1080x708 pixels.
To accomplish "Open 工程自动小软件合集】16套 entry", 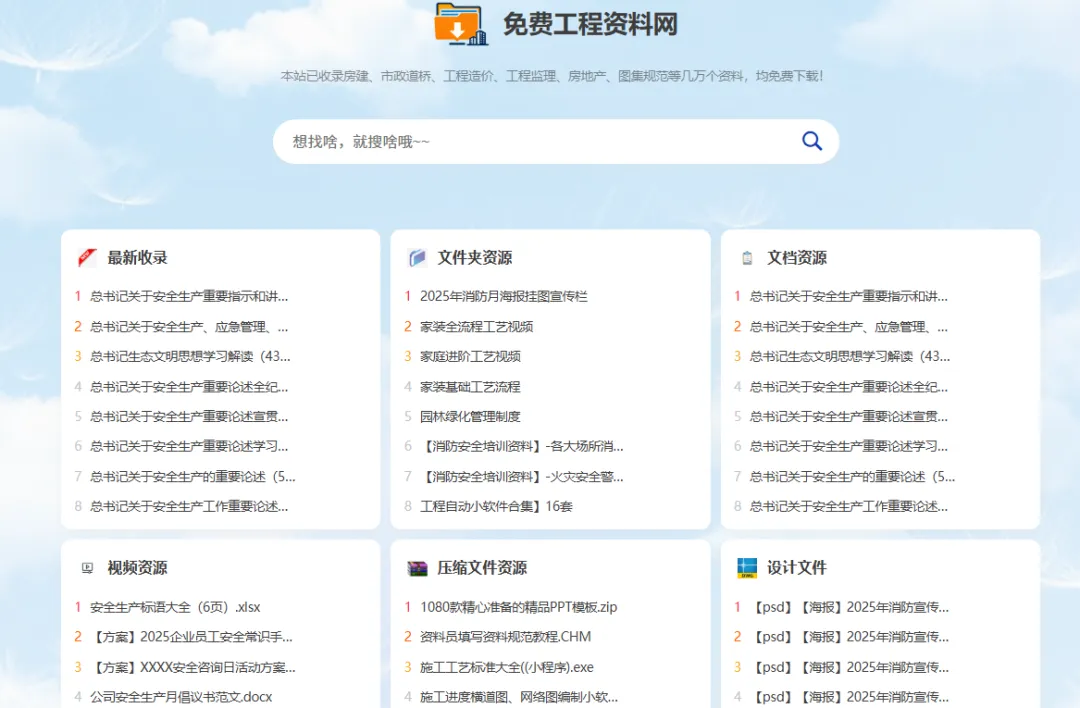I will 496,506.
